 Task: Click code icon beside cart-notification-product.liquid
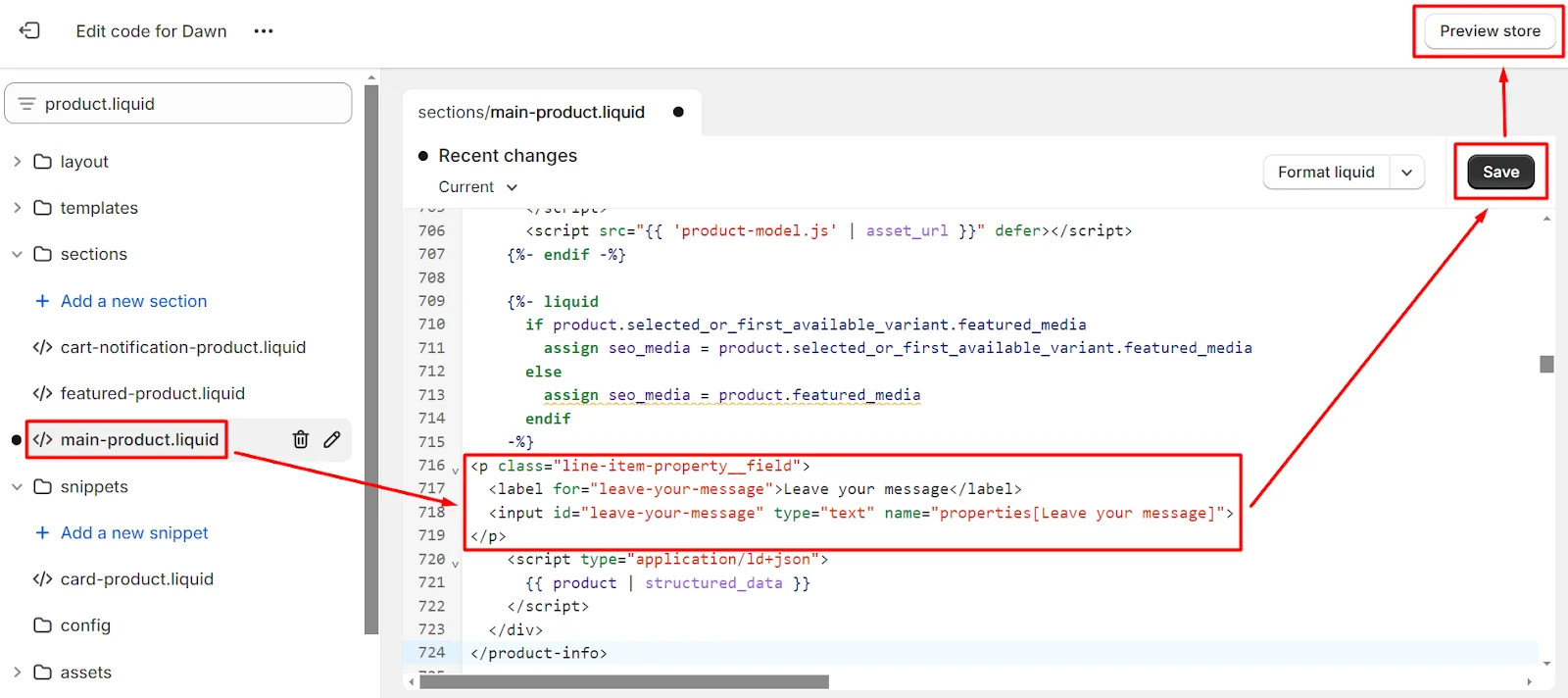coord(42,348)
